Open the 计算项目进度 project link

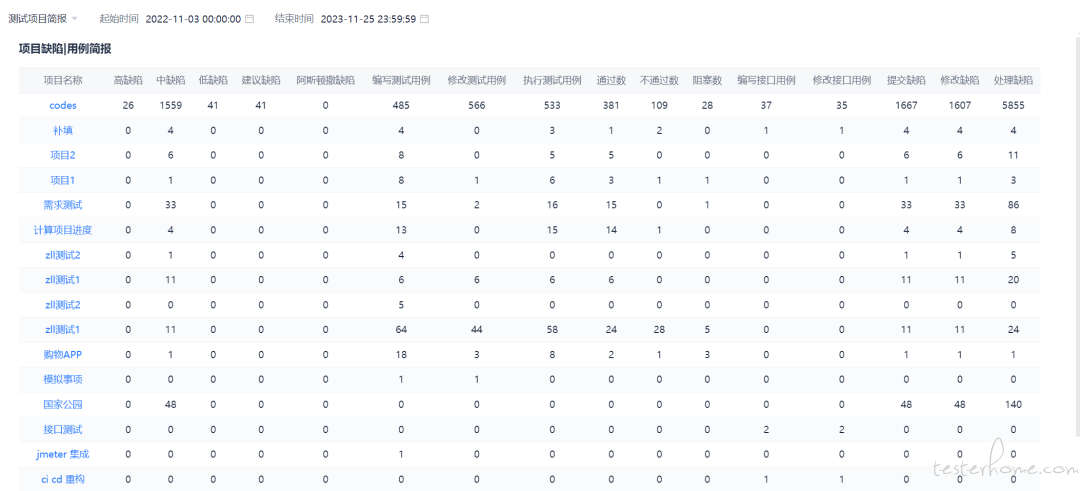tap(63, 230)
